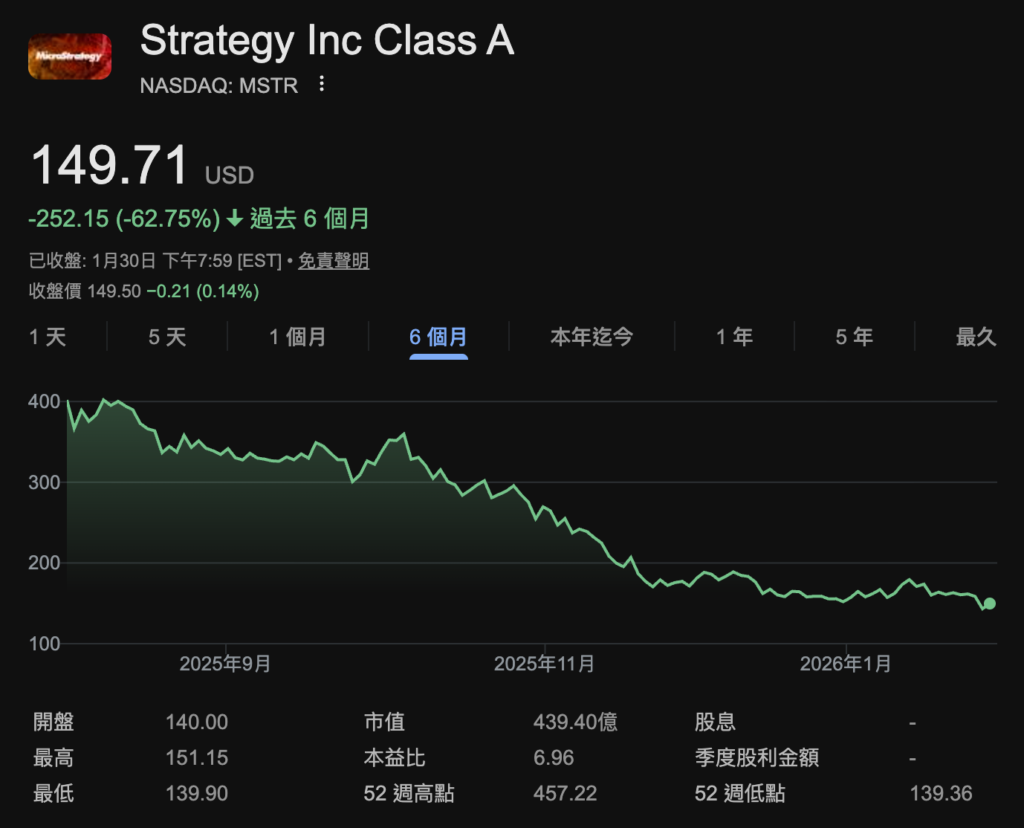Select the 1 個月 time range
The image size is (1024, 828).
[298, 337]
